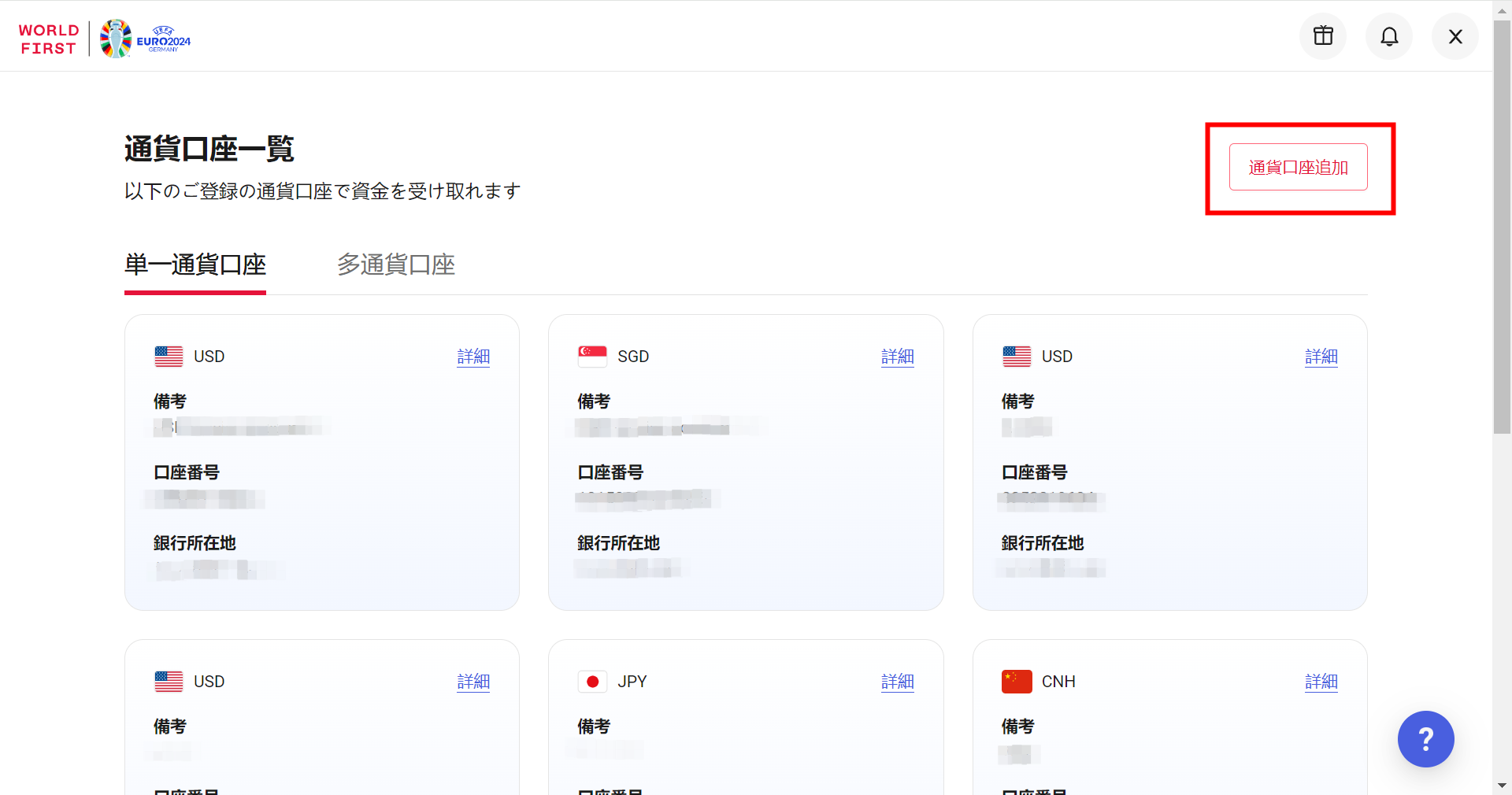Click the X close icon in header

coord(1455,36)
